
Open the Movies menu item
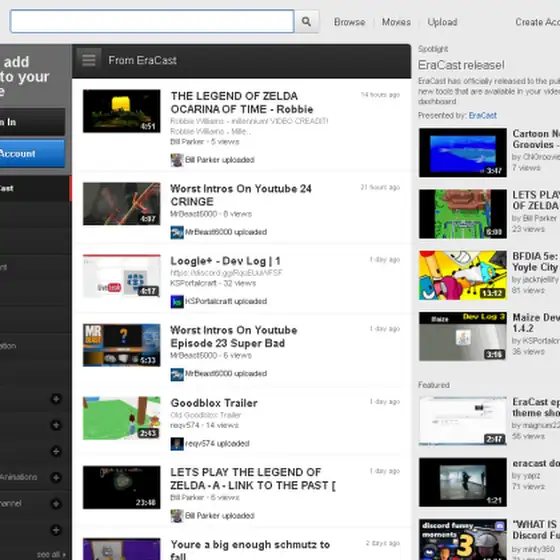tap(396, 22)
